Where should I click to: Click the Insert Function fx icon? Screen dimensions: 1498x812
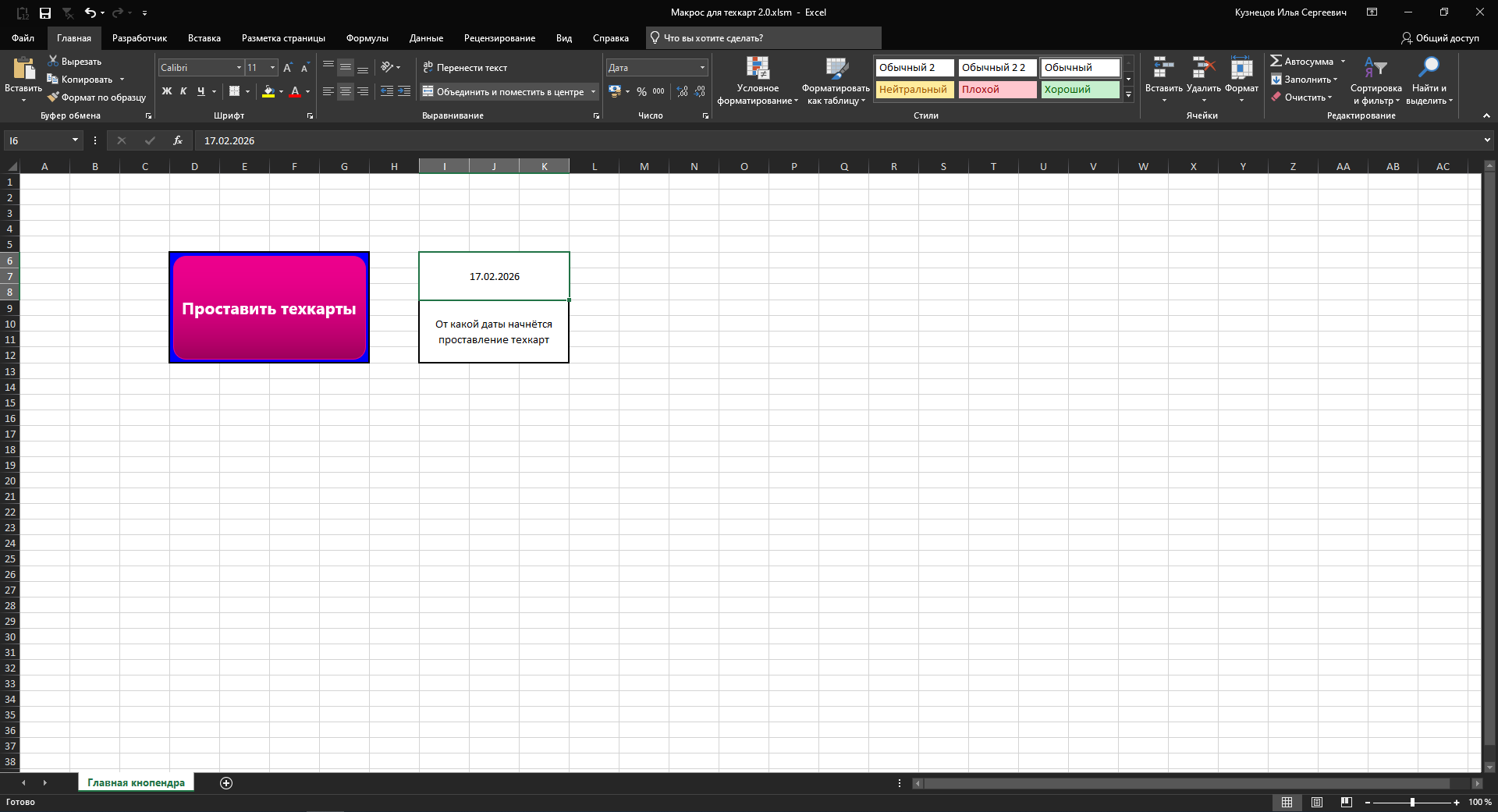[178, 140]
